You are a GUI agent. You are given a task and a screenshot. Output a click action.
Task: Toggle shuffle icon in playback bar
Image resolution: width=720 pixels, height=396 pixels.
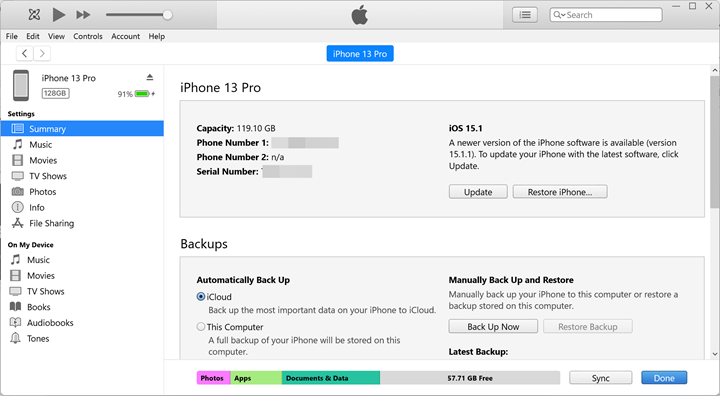(x=34, y=15)
